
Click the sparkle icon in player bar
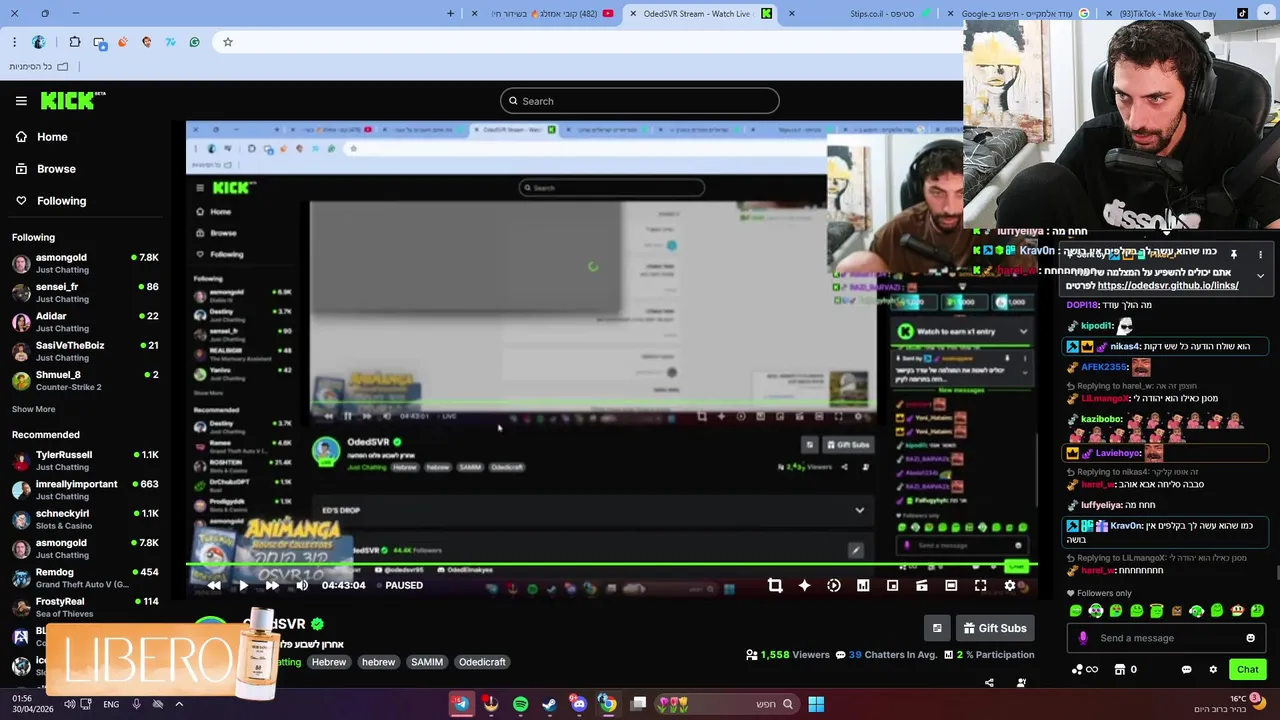pyautogui.click(x=804, y=586)
